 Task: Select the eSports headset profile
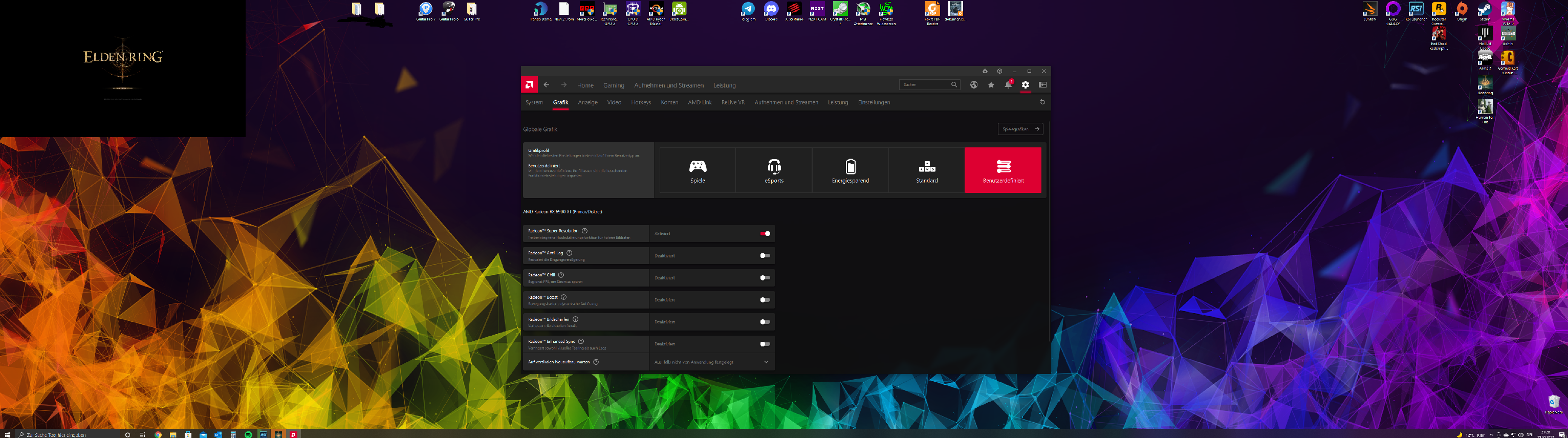(x=774, y=170)
